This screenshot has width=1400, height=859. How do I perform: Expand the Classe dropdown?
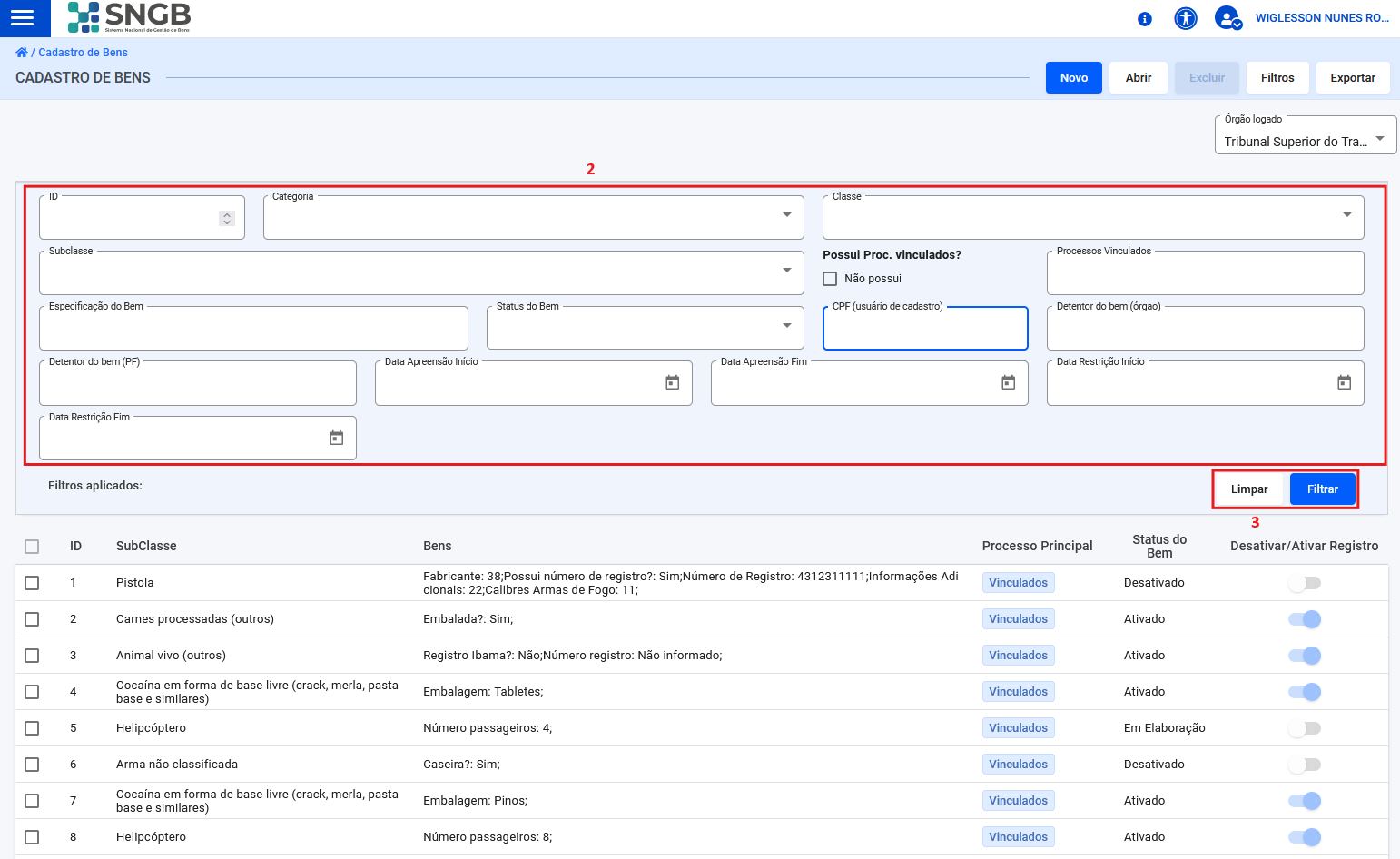click(x=1093, y=218)
